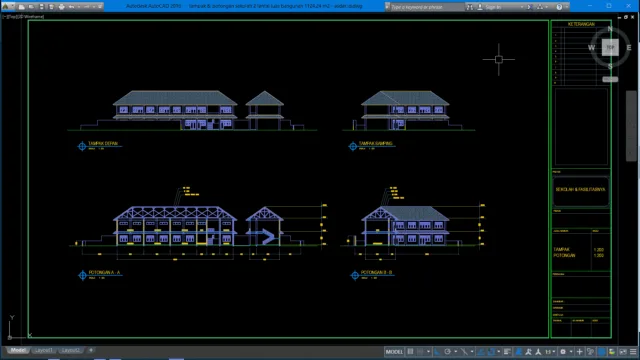Toggle Ortho mode in the status bar
The image size is (640, 360).
tap(437, 351)
